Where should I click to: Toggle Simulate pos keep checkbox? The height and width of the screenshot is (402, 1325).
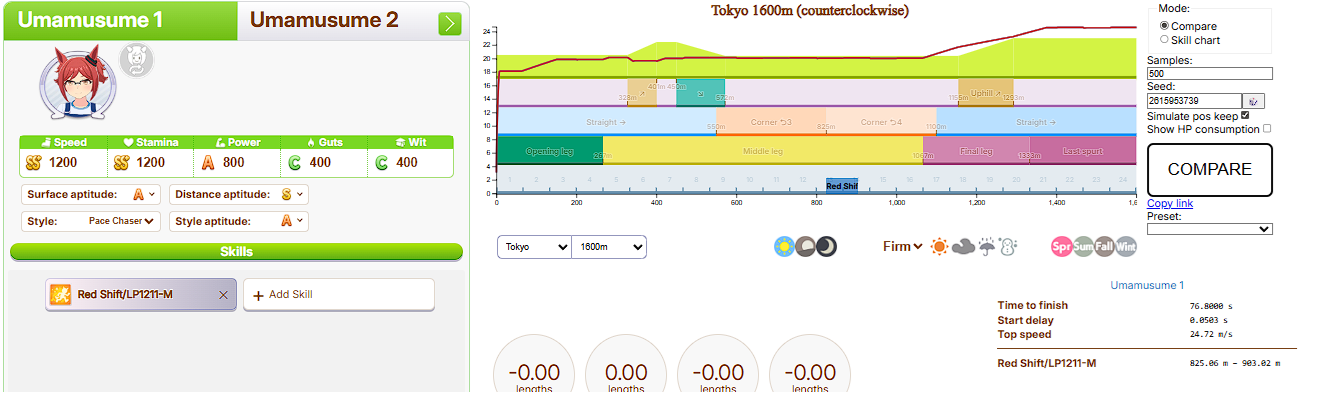[x=1246, y=115]
